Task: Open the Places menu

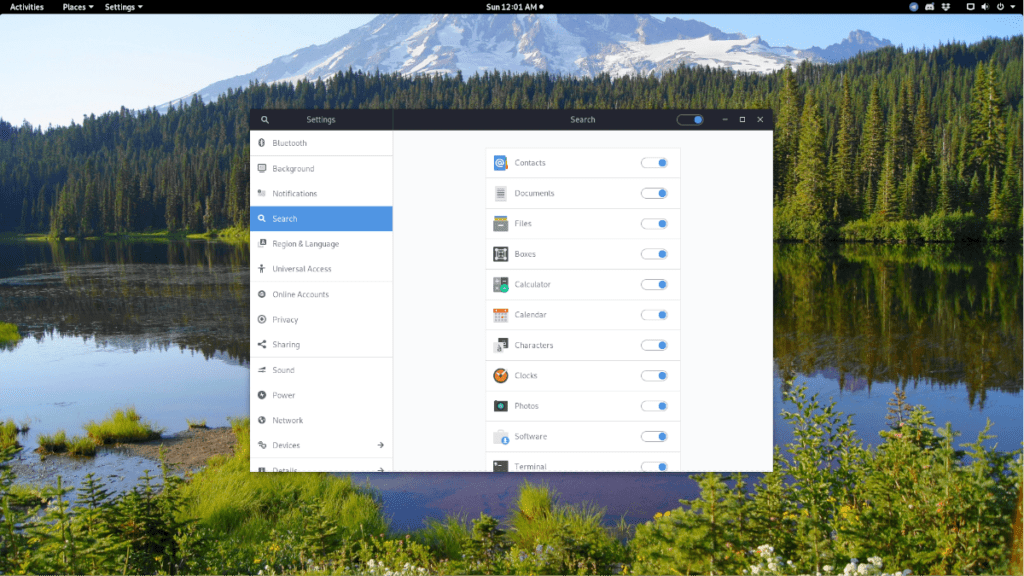Action: click(72, 7)
